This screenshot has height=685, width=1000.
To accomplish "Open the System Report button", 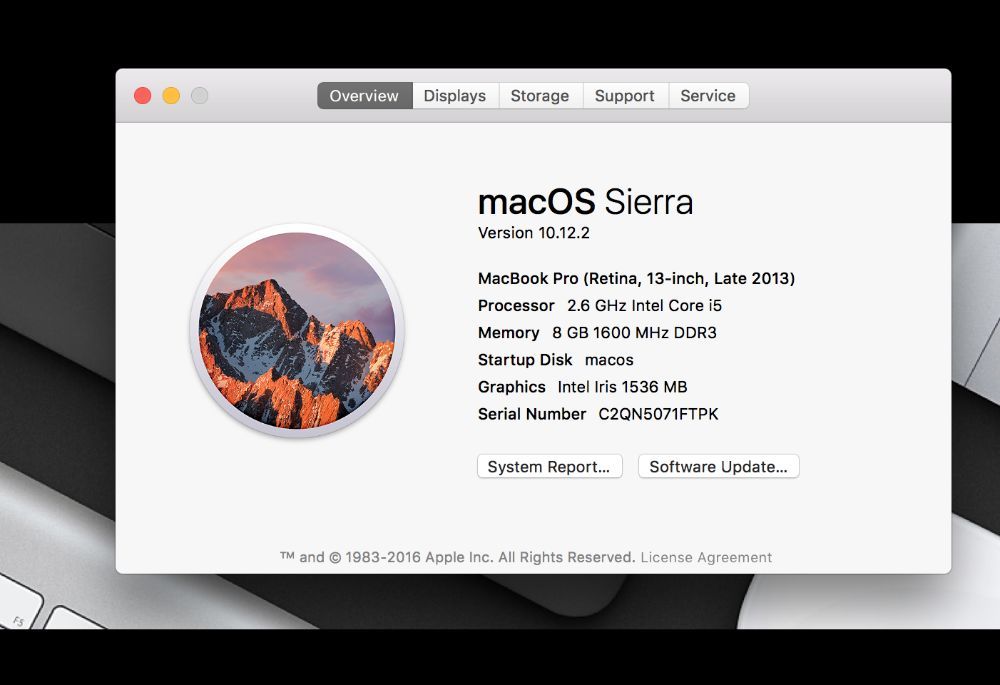I will pos(549,466).
